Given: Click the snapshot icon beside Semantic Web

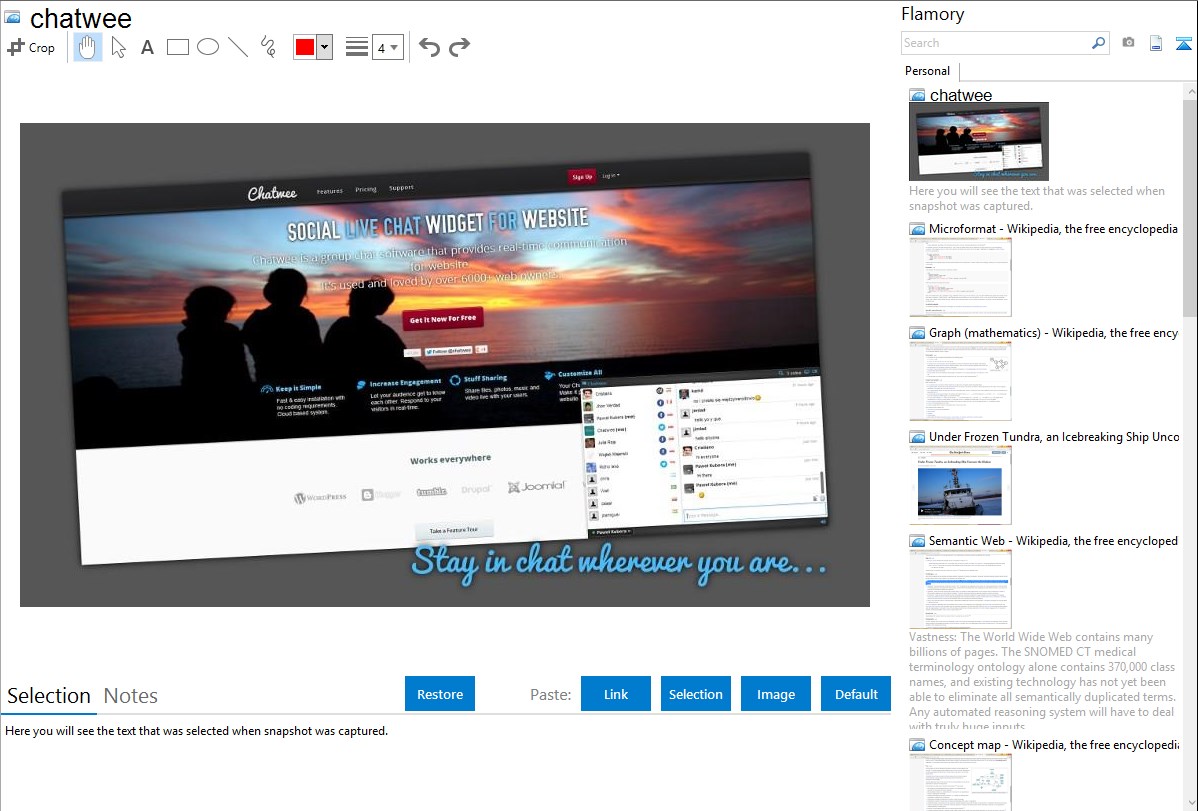Looking at the screenshot, I should [x=917, y=540].
